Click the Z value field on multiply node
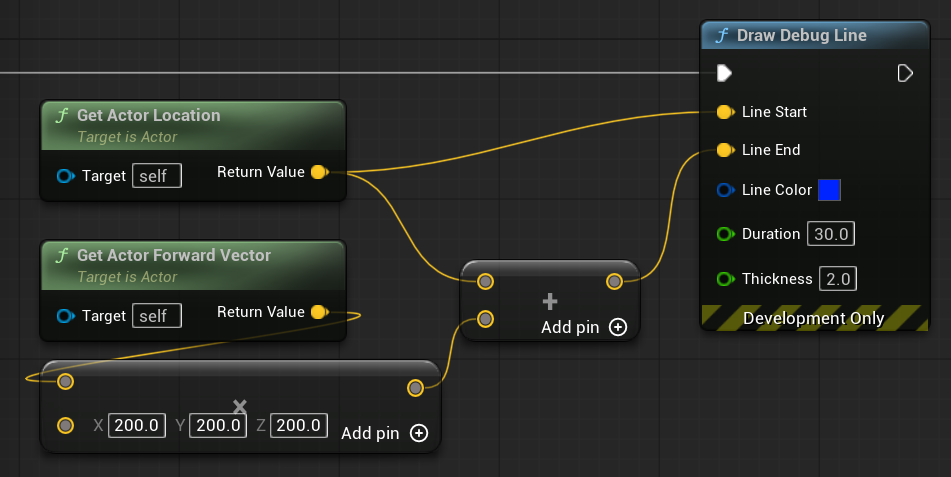This screenshot has height=477, width=951. (299, 425)
